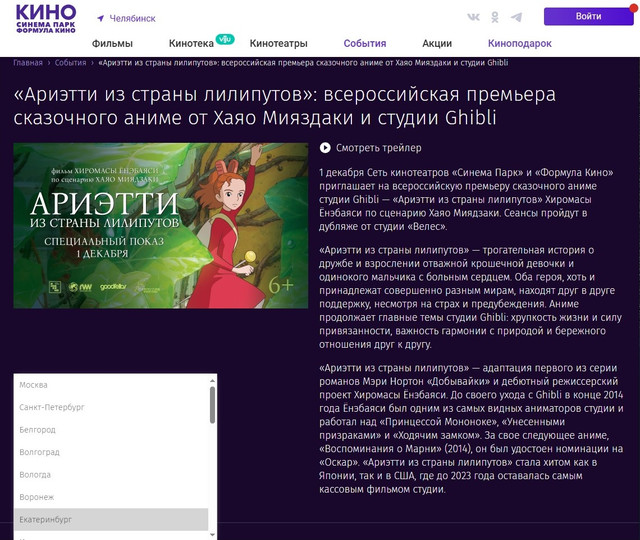Go to Главная breadcrumb link

(x=28, y=63)
